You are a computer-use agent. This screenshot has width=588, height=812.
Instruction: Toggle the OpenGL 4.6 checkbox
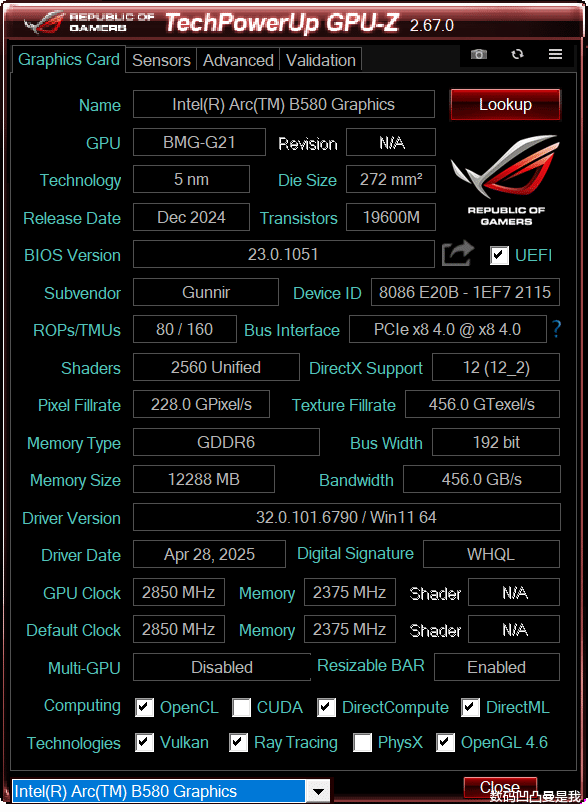point(445,743)
